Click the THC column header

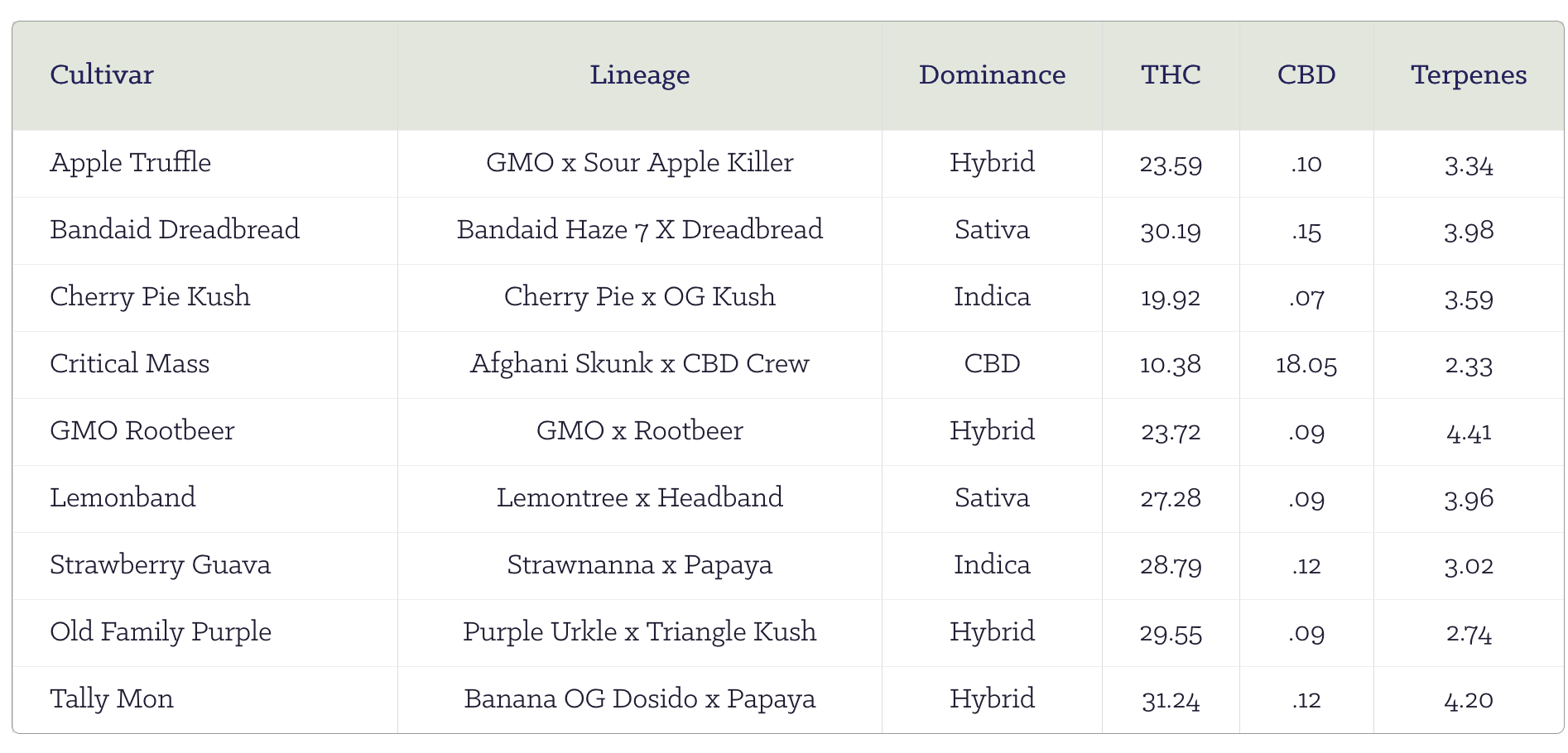tap(1171, 75)
